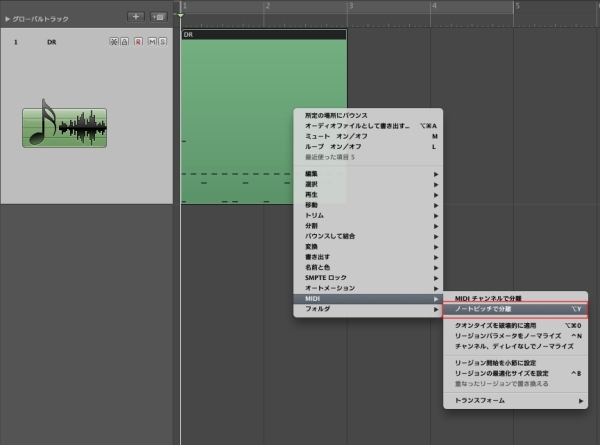Click track number 1 in the track header
This screenshot has height=445, width=600.
tap(16, 42)
